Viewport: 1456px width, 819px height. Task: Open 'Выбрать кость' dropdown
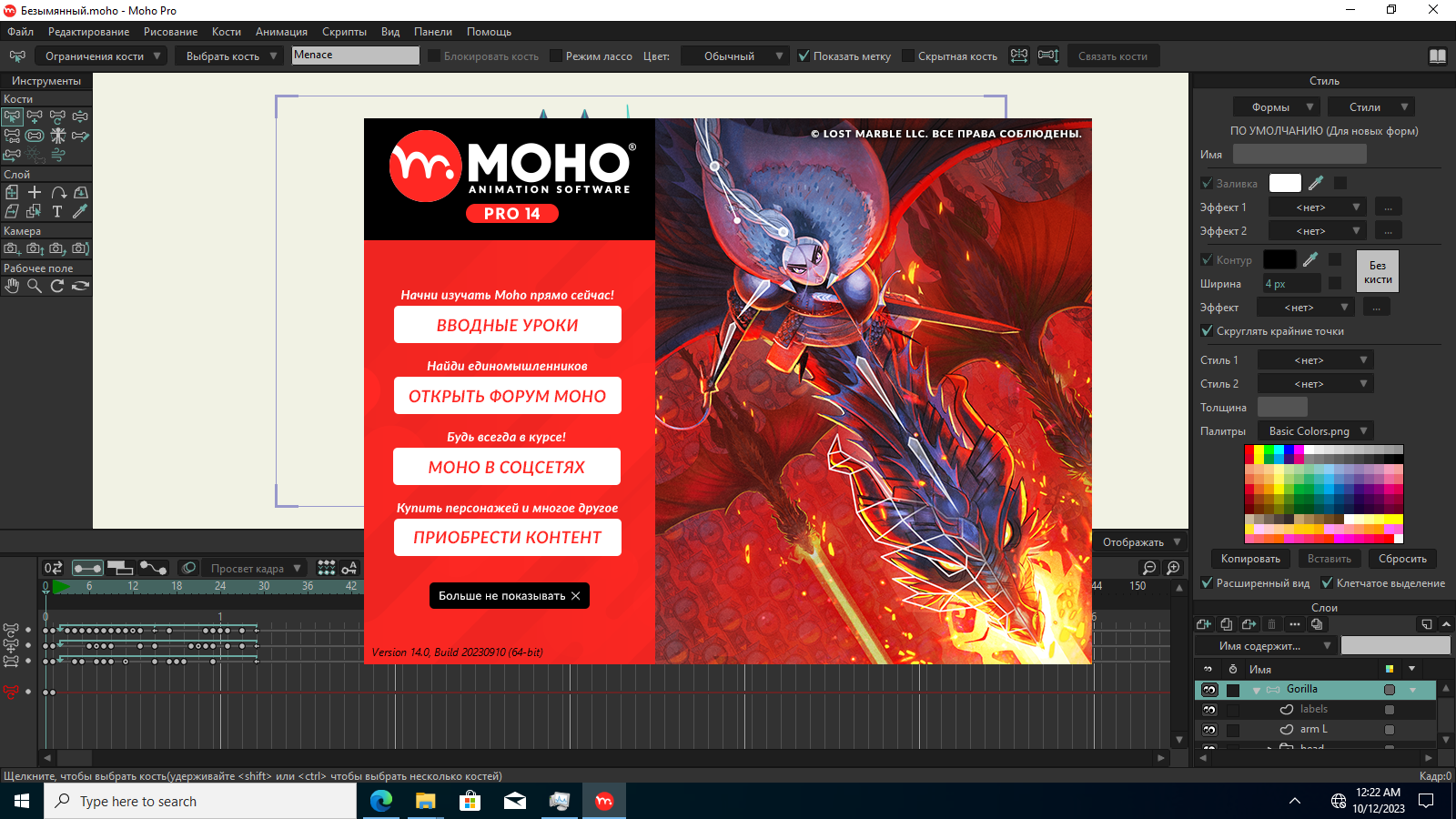click(229, 56)
